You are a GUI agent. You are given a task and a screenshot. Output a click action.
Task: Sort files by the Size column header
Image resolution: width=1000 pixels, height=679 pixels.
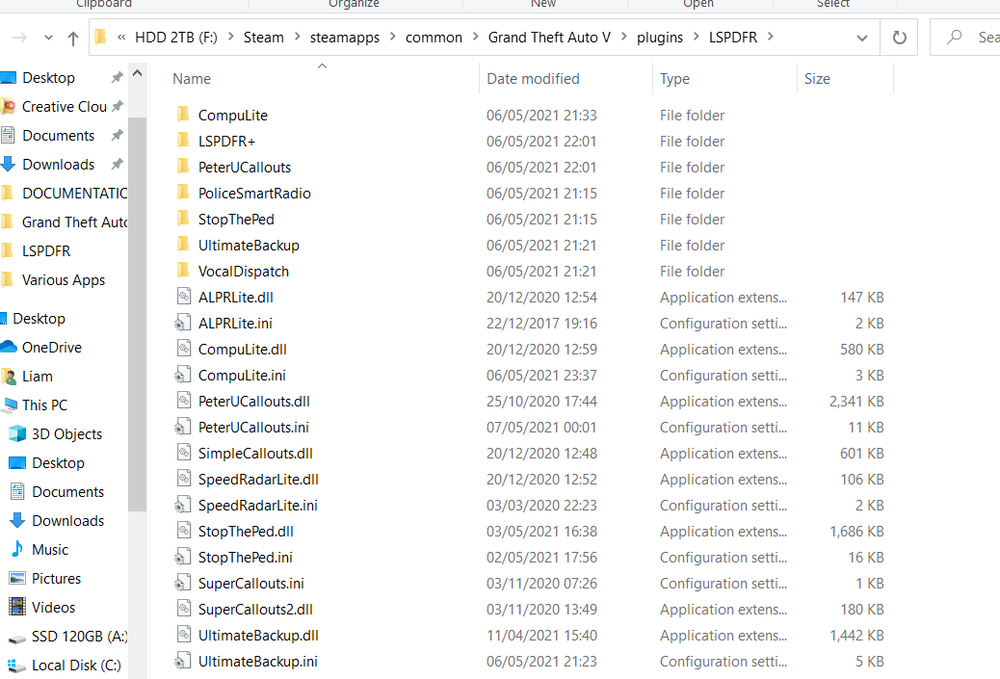pyautogui.click(x=817, y=79)
